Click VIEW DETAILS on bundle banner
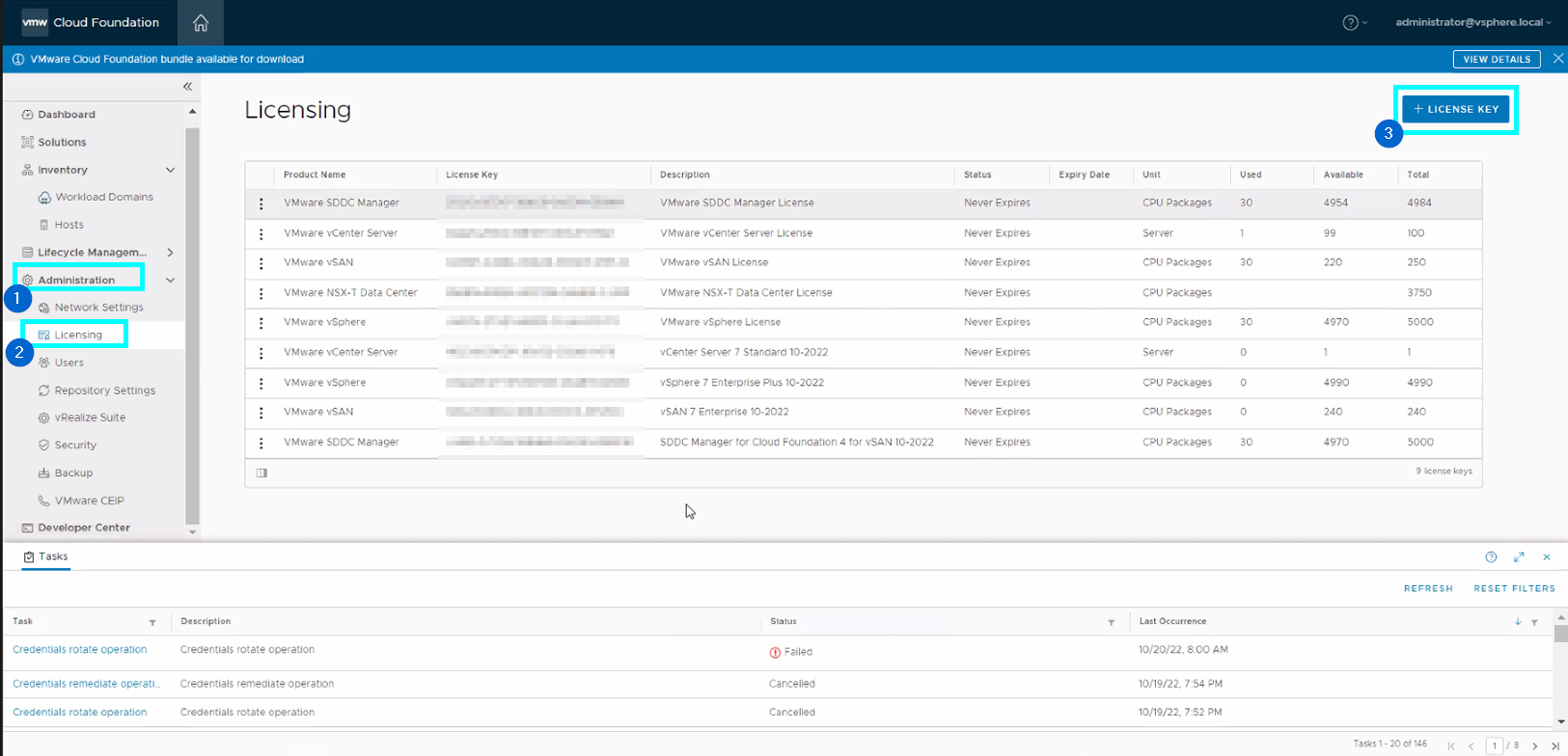Viewport: 1568px width, 756px height. coord(1497,59)
